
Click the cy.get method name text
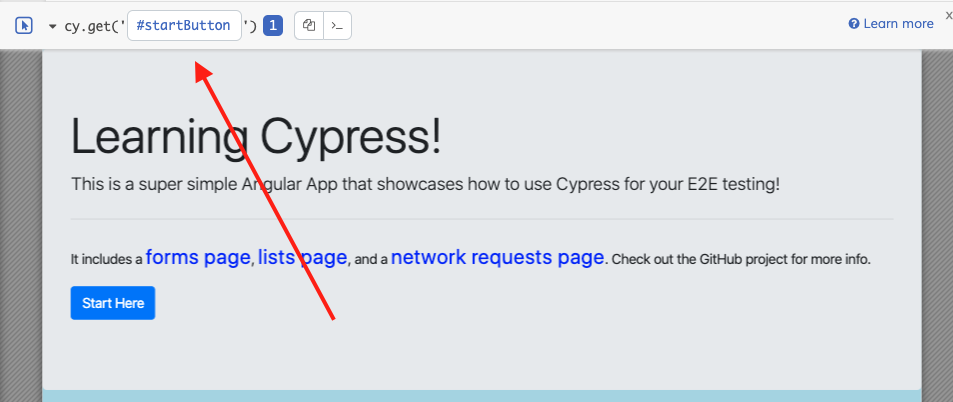pos(90,26)
